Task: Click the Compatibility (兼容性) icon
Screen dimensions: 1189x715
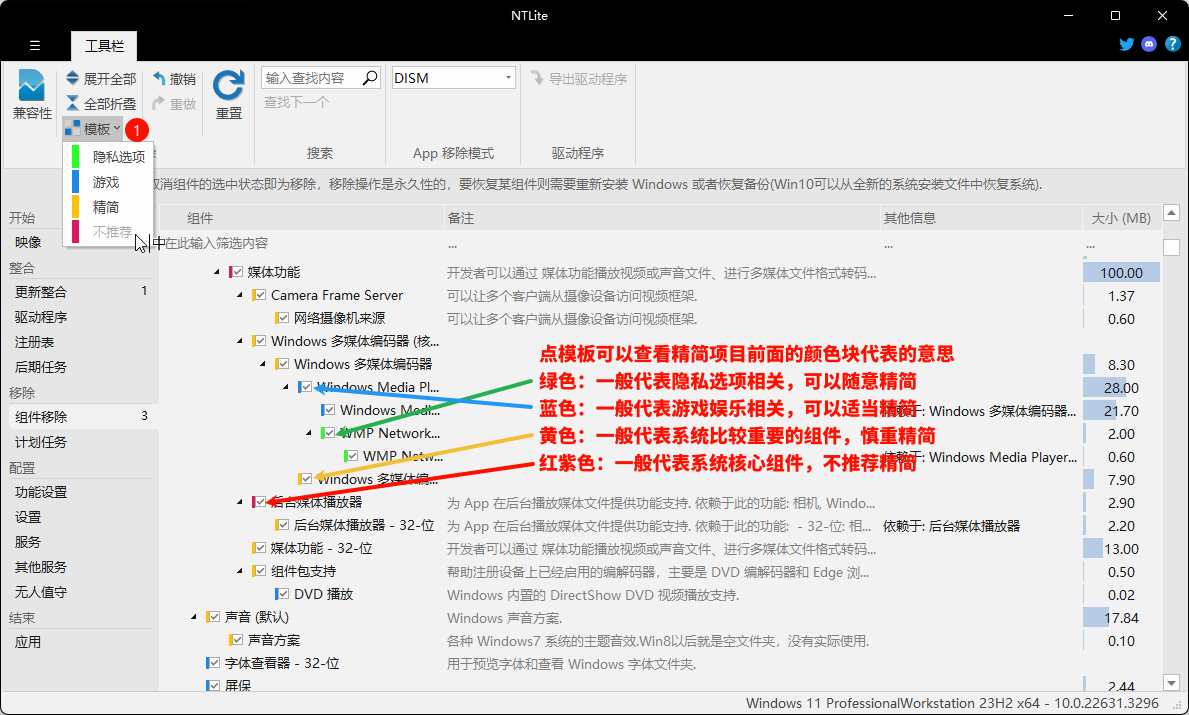Action: pyautogui.click(x=32, y=85)
